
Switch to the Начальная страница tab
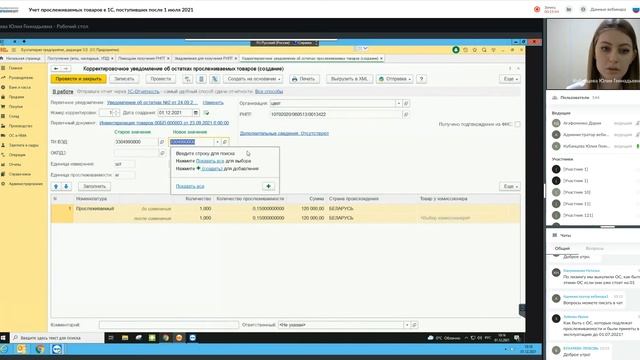point(21,58)
